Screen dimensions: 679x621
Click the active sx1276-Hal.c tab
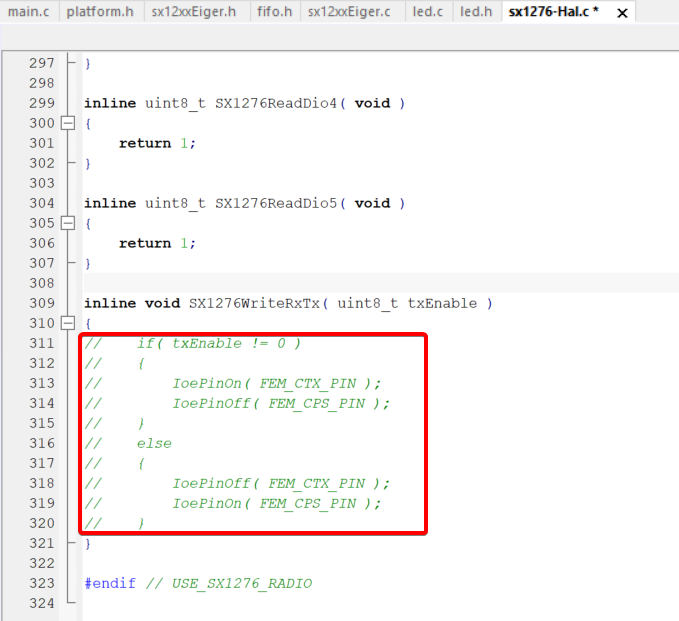tap(552, 12)
